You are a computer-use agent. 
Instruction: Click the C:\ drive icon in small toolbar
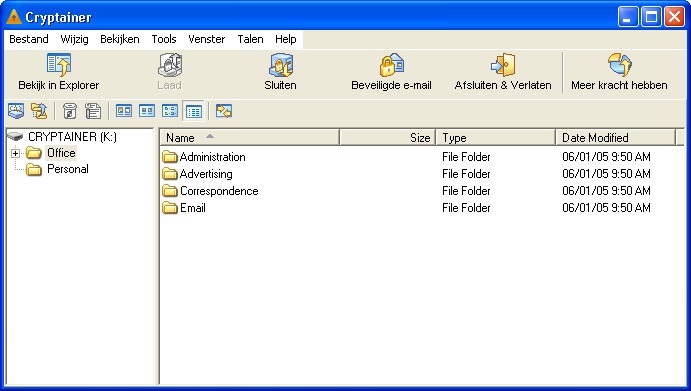pos(16,111)
